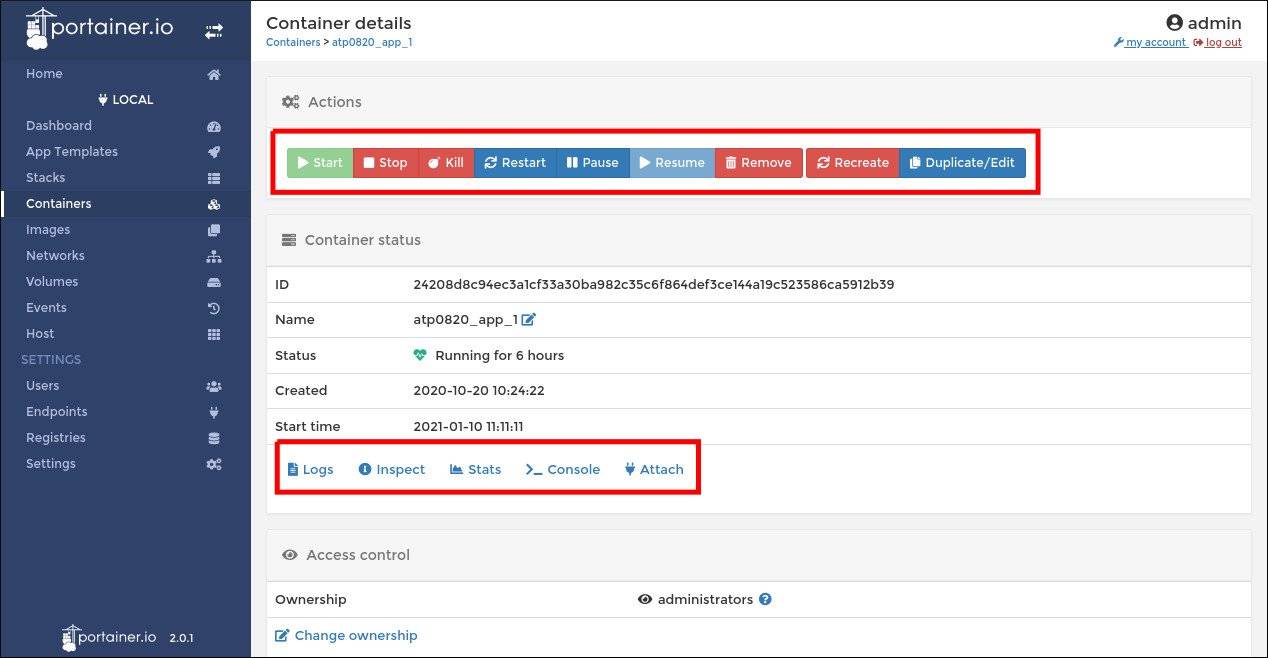Image resolution: width=1268 pixels, height=658 pixels.
Task: Open the container Logs
Action: [310, 468]
